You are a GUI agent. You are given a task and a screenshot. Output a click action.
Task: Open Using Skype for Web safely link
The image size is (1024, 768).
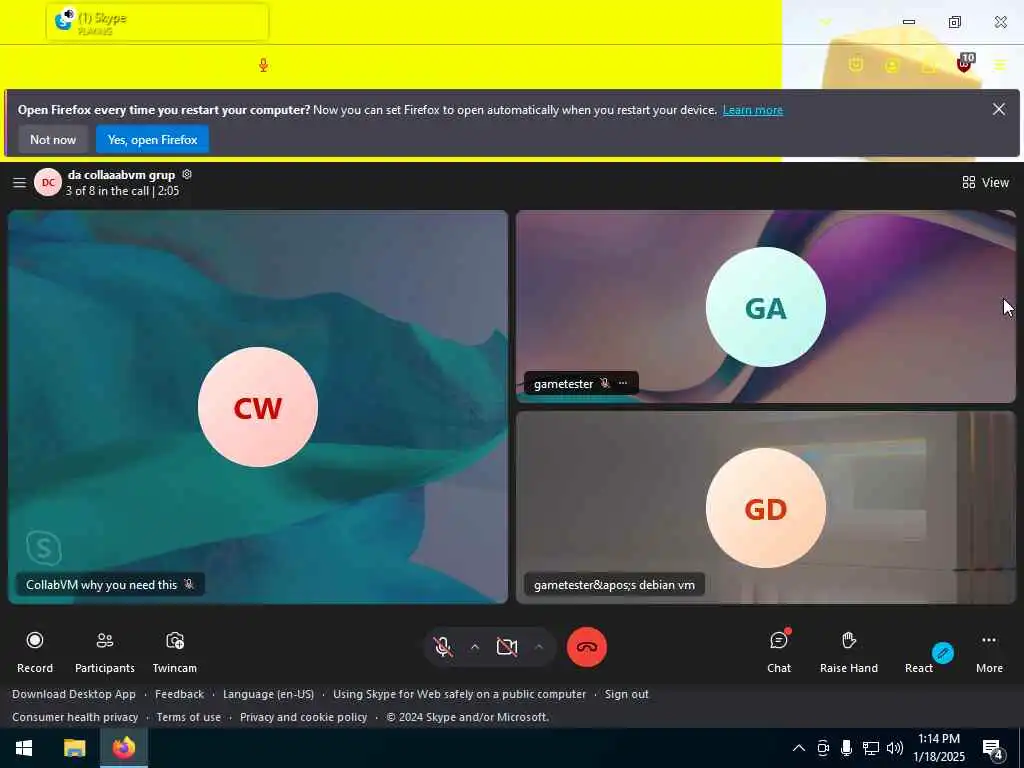click(x=459, y=694)
